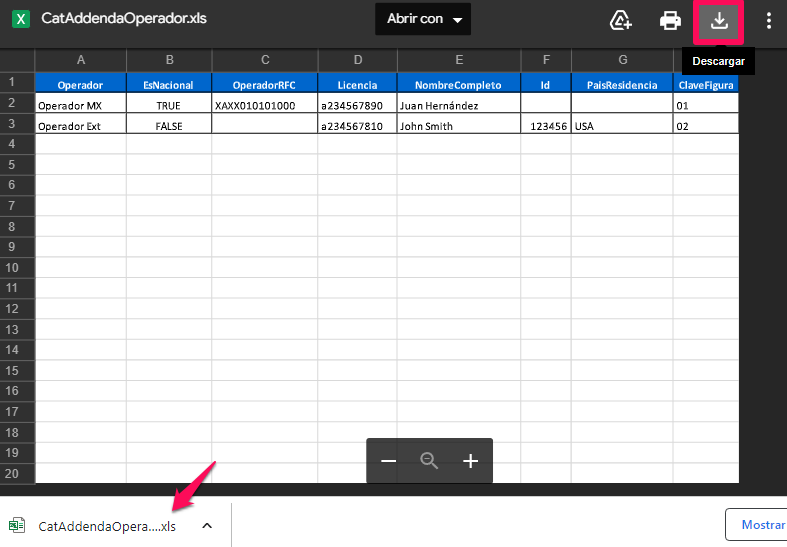Click the USA cell in PaisResidencia

tap(621, 126)
